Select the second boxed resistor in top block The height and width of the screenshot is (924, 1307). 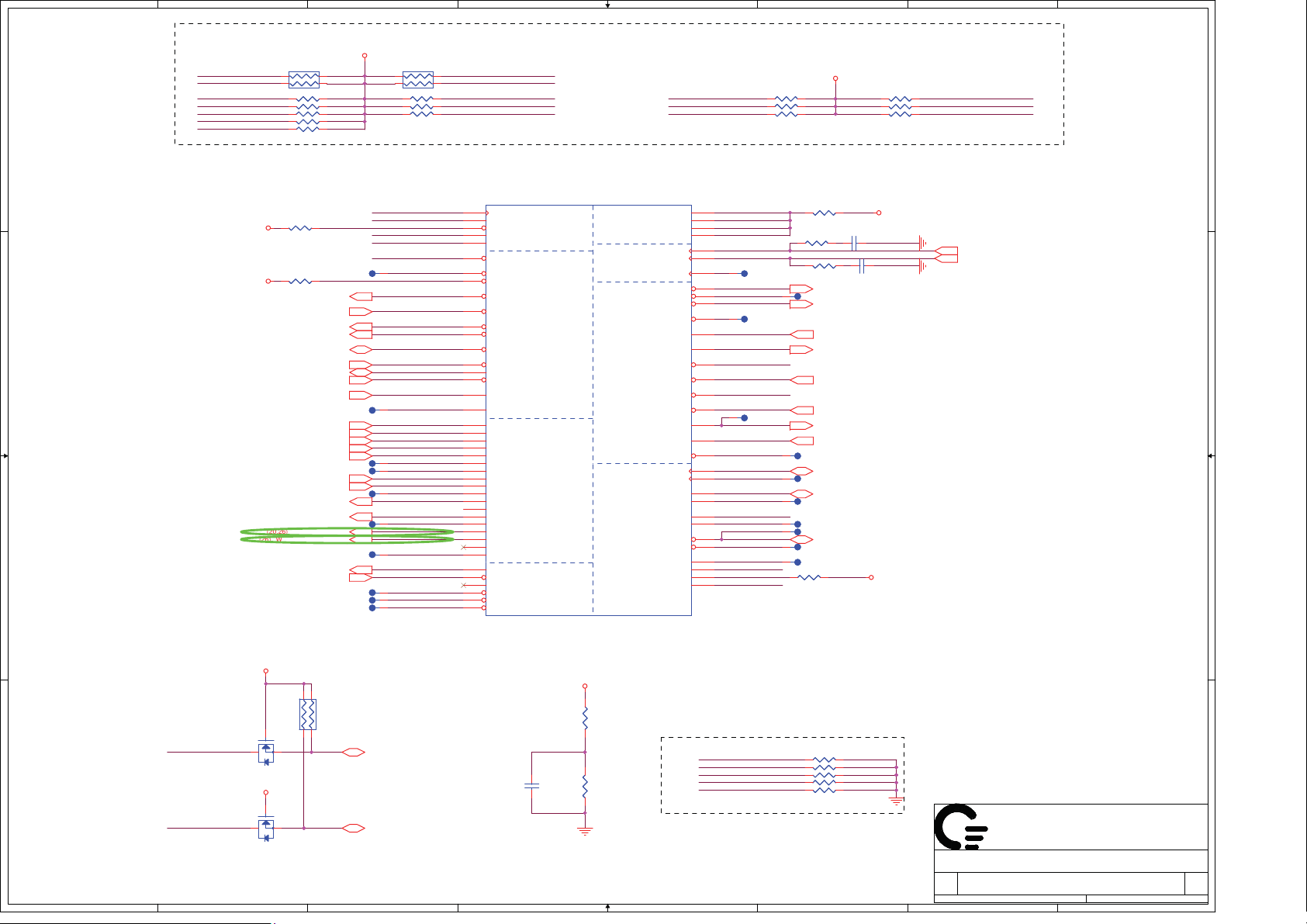(x=418, y=80)
